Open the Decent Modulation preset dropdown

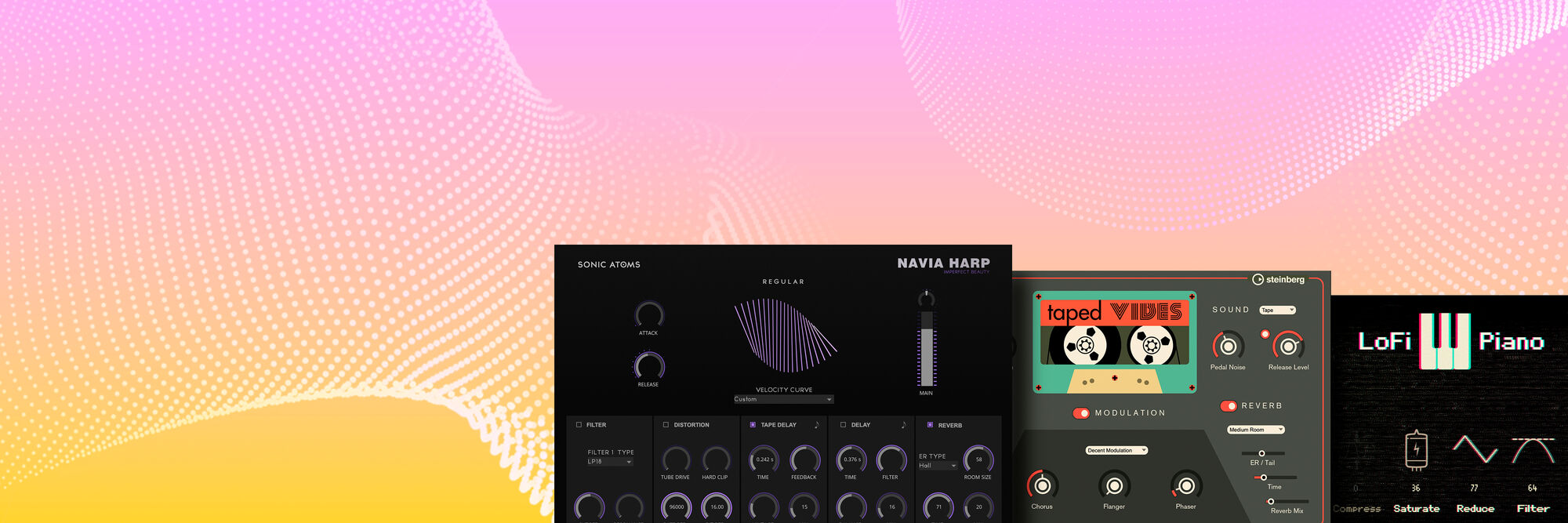coord(1116,451)
